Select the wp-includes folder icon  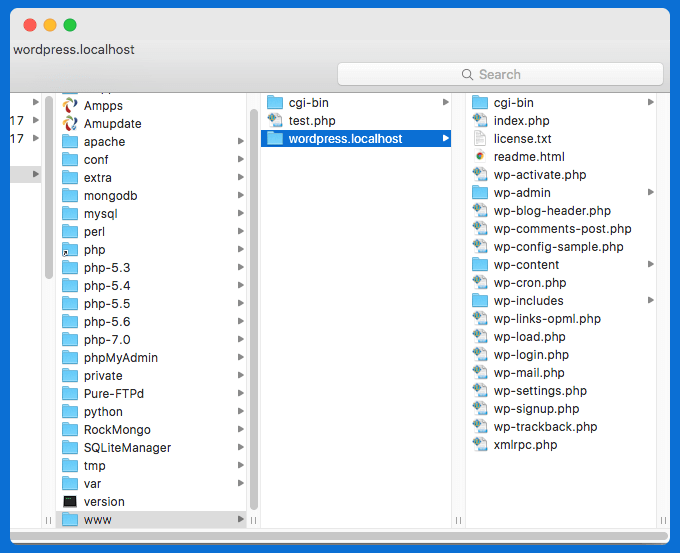(x=480, y=300)
